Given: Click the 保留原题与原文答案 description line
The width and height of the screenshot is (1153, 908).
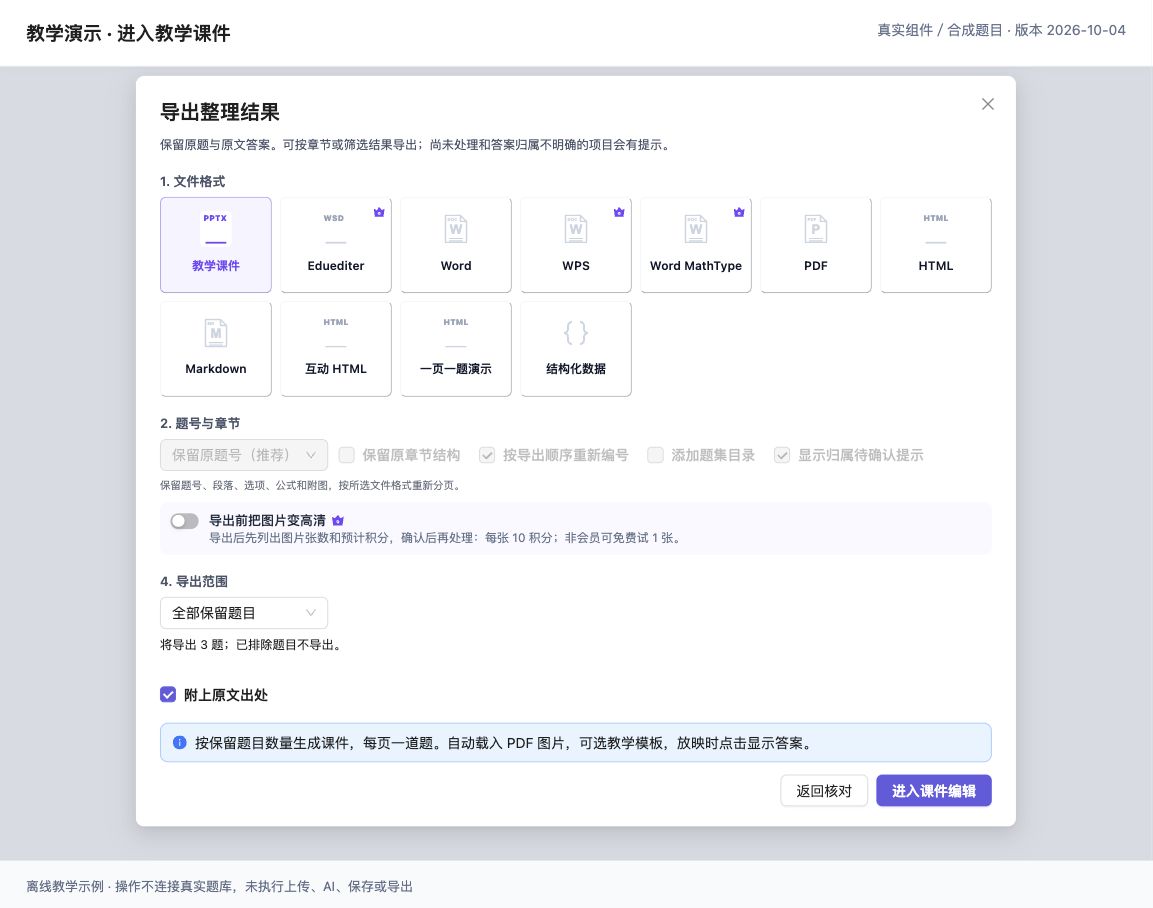Looking at the screenshot, I should 416,145.
